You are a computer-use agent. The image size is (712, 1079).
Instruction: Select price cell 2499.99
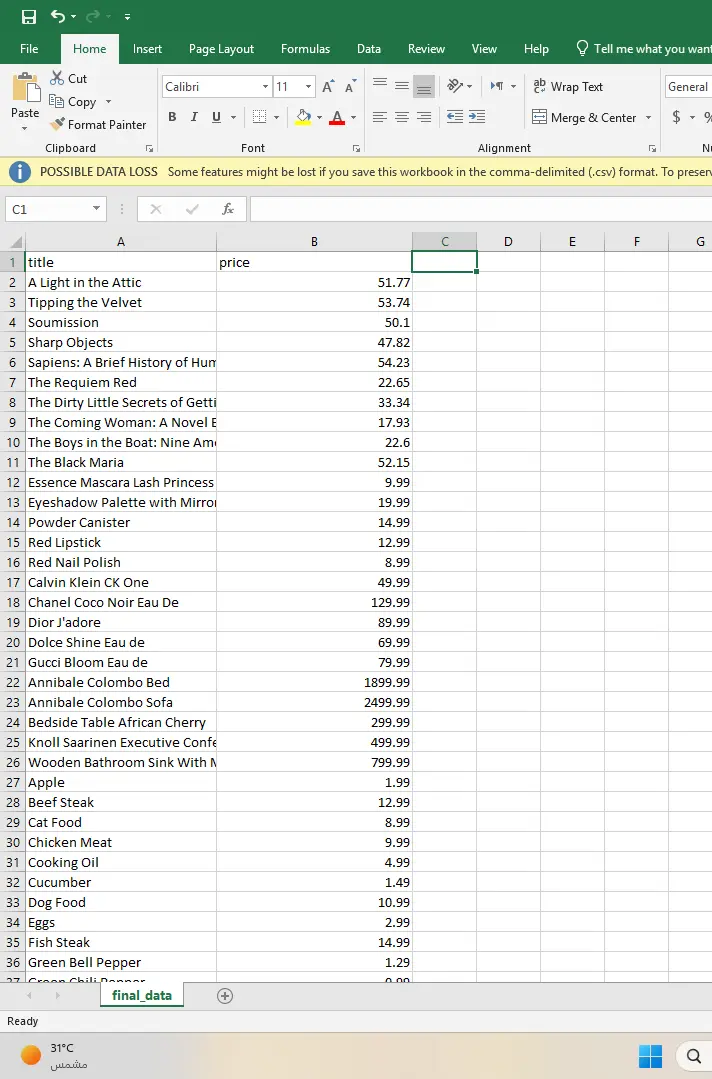click(314, 703)
